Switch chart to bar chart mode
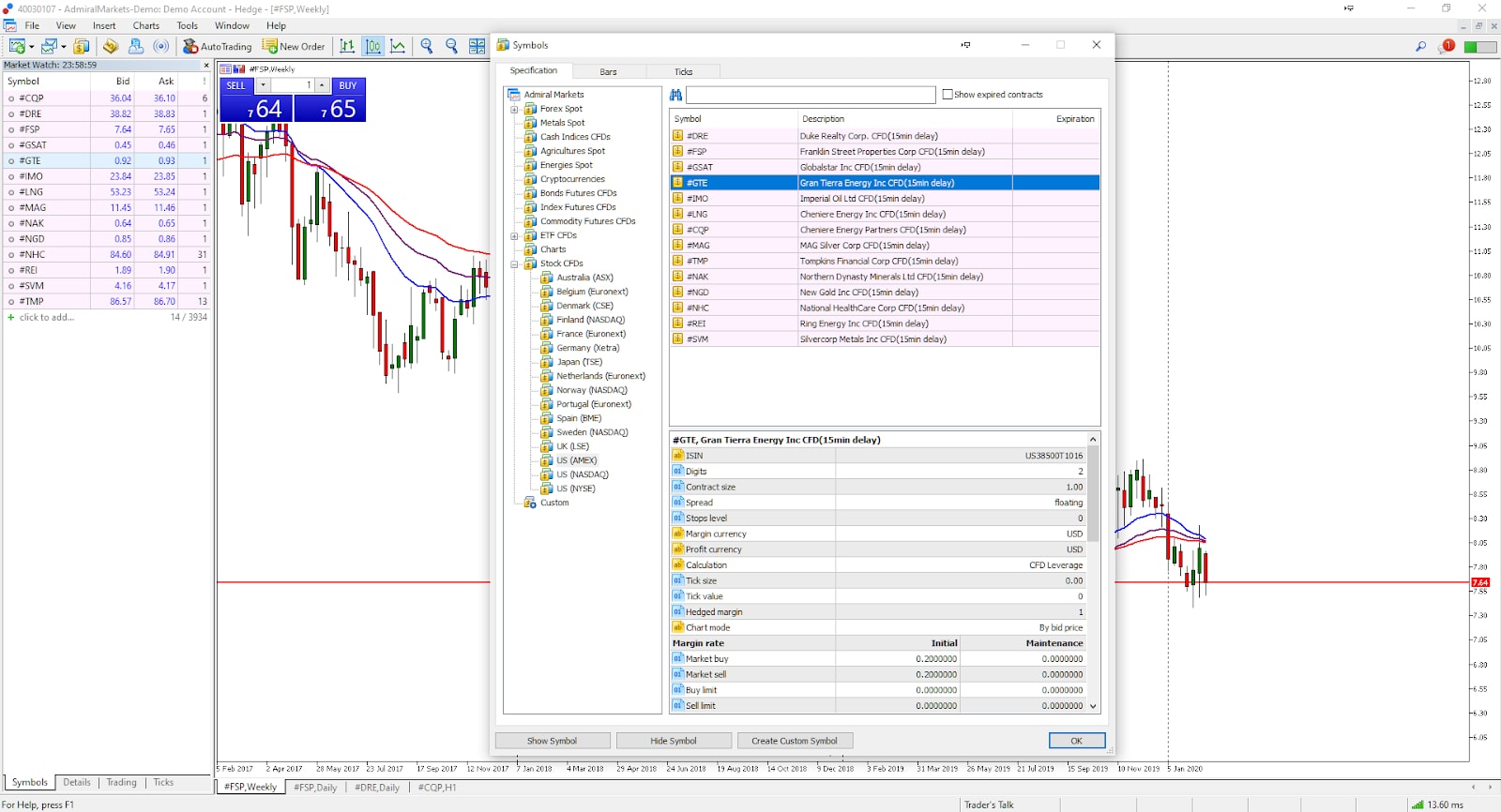The height and width of the screenshot is (812, 1501). pyautogui.click(x=347, y=46)
